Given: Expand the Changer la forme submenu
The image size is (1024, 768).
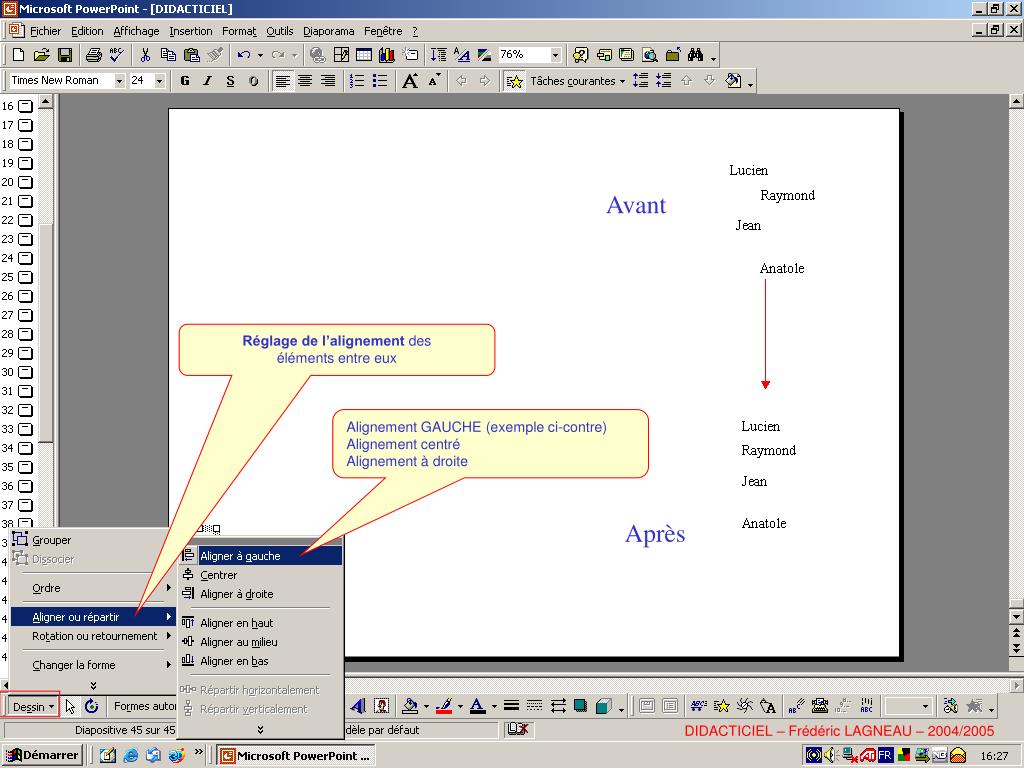Looking at the screenshot, I should click(x=92, y=665).
